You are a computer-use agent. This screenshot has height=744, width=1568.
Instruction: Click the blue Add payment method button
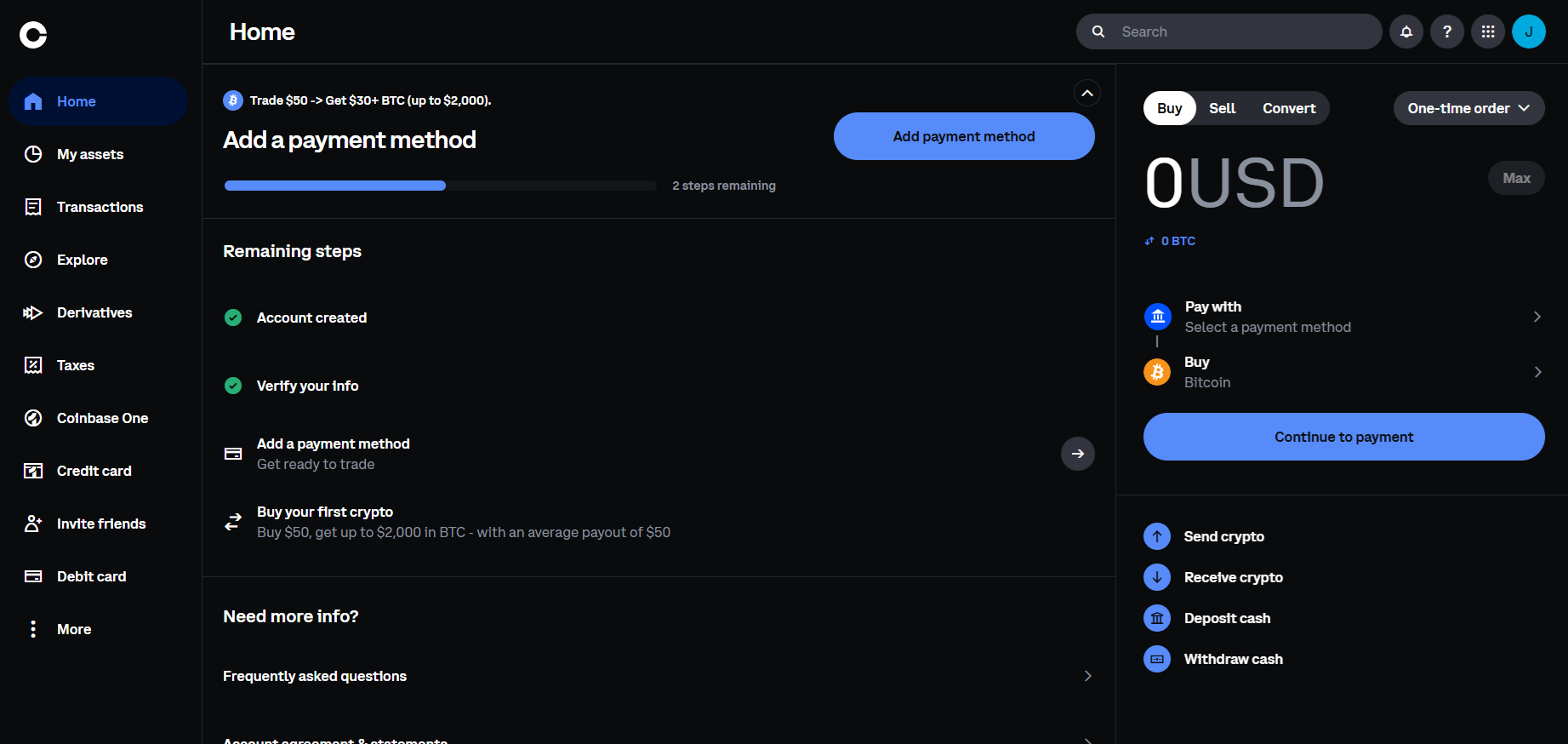(x=964, y=136)
